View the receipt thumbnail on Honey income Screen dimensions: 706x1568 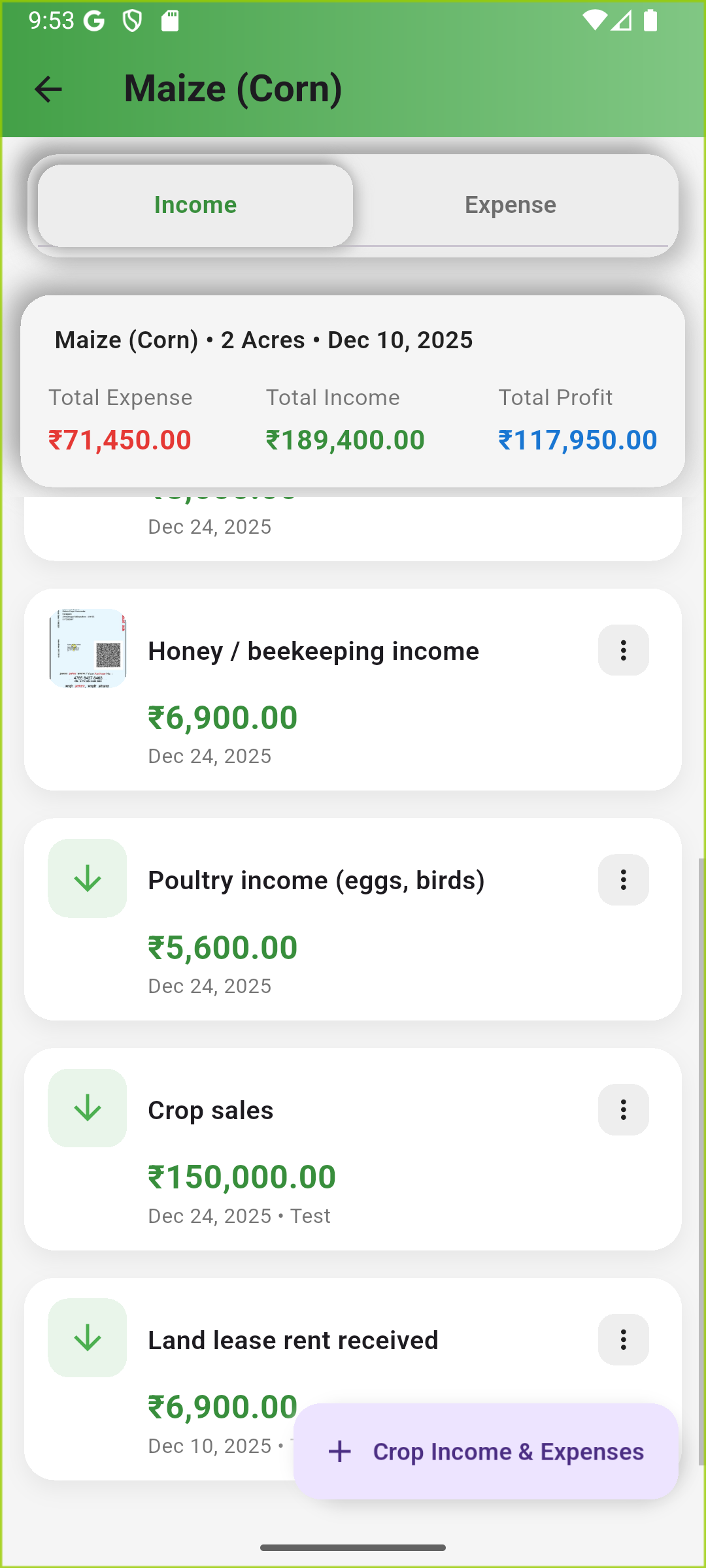click(x=87, y=649)
